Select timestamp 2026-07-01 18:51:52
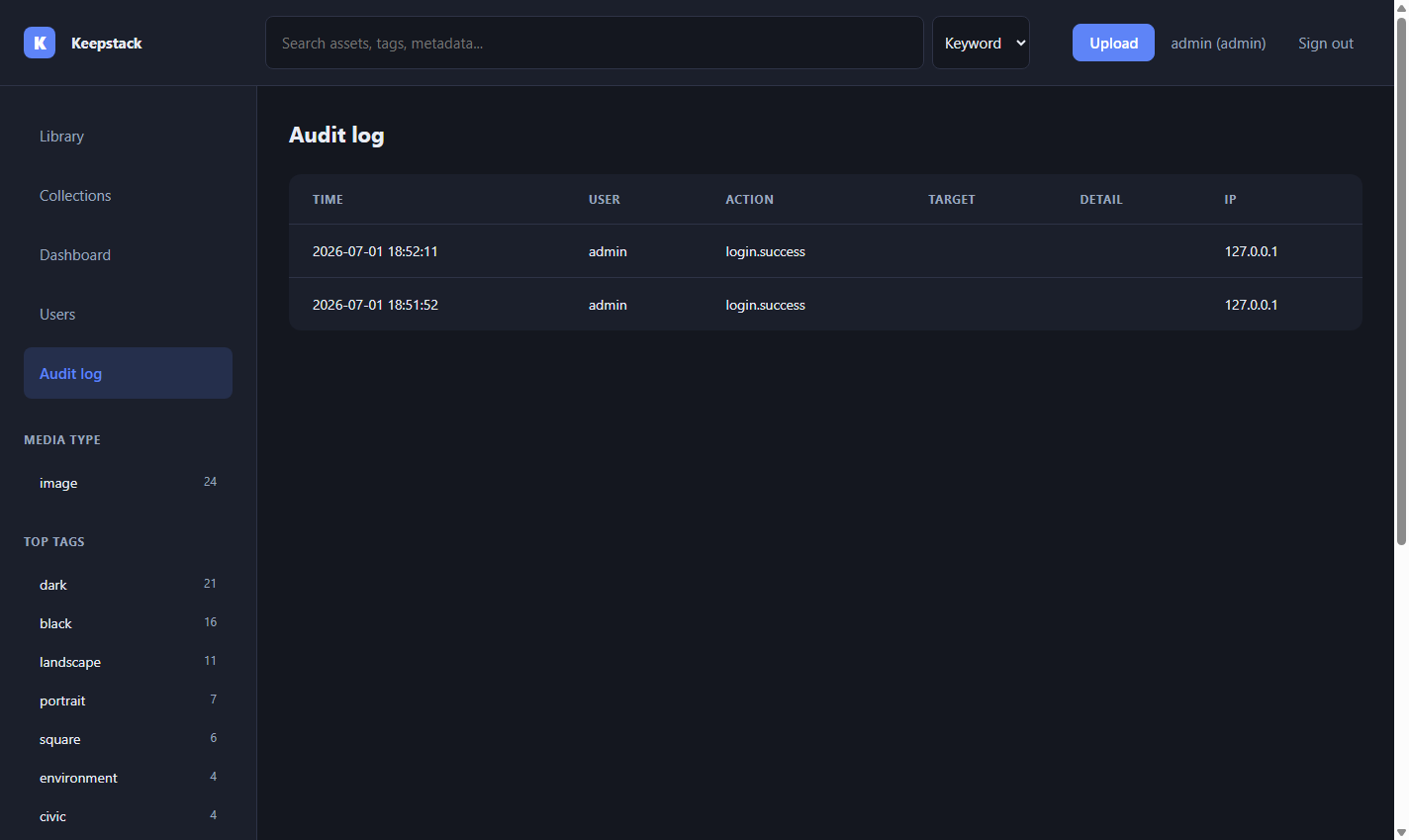The image size is (1409, 840). coord(375,305)
